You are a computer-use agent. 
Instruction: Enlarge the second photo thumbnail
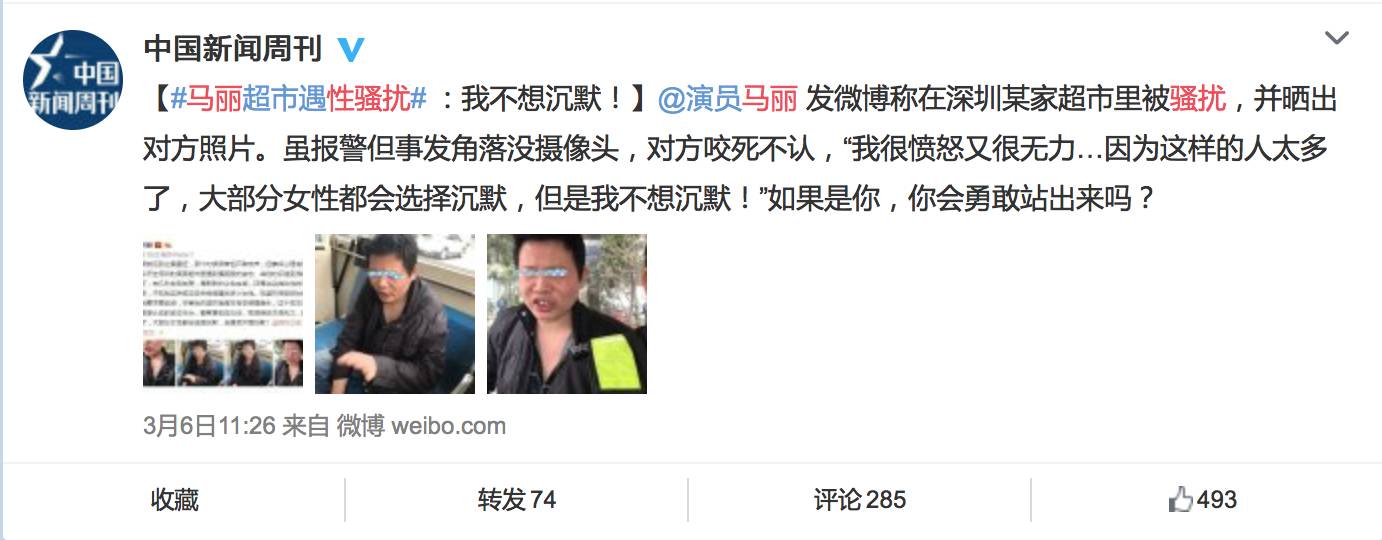pyautogui.click(x=395, y=314)
